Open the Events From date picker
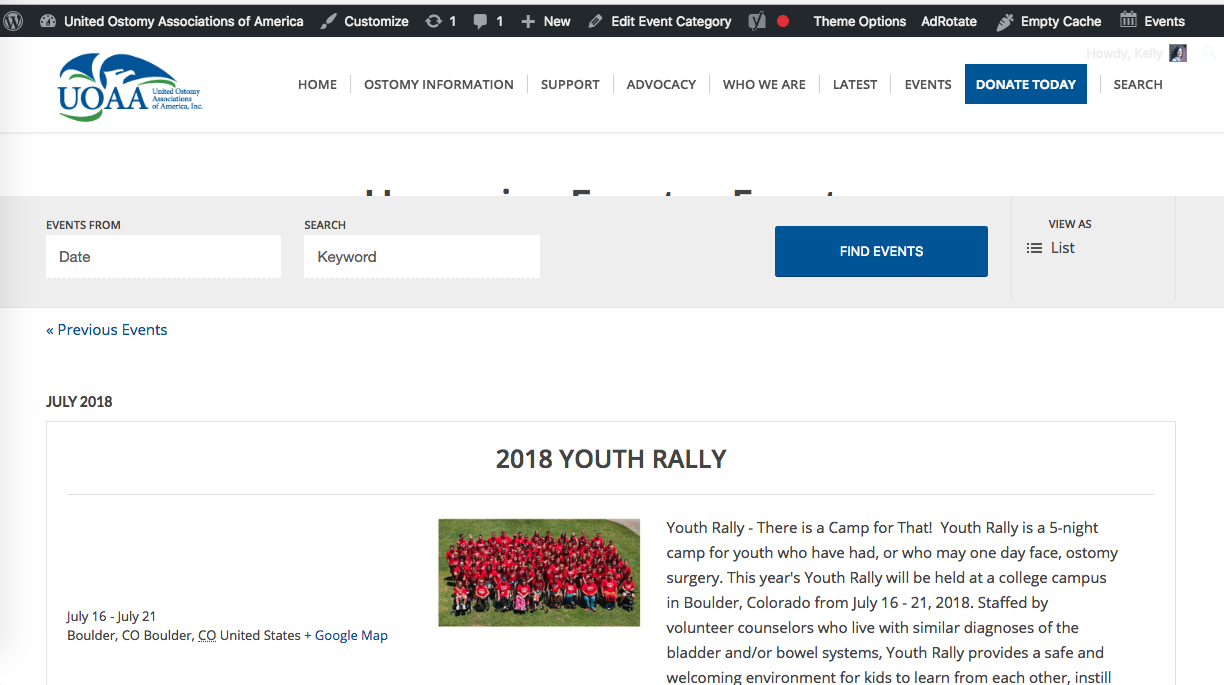 (163, 257)
